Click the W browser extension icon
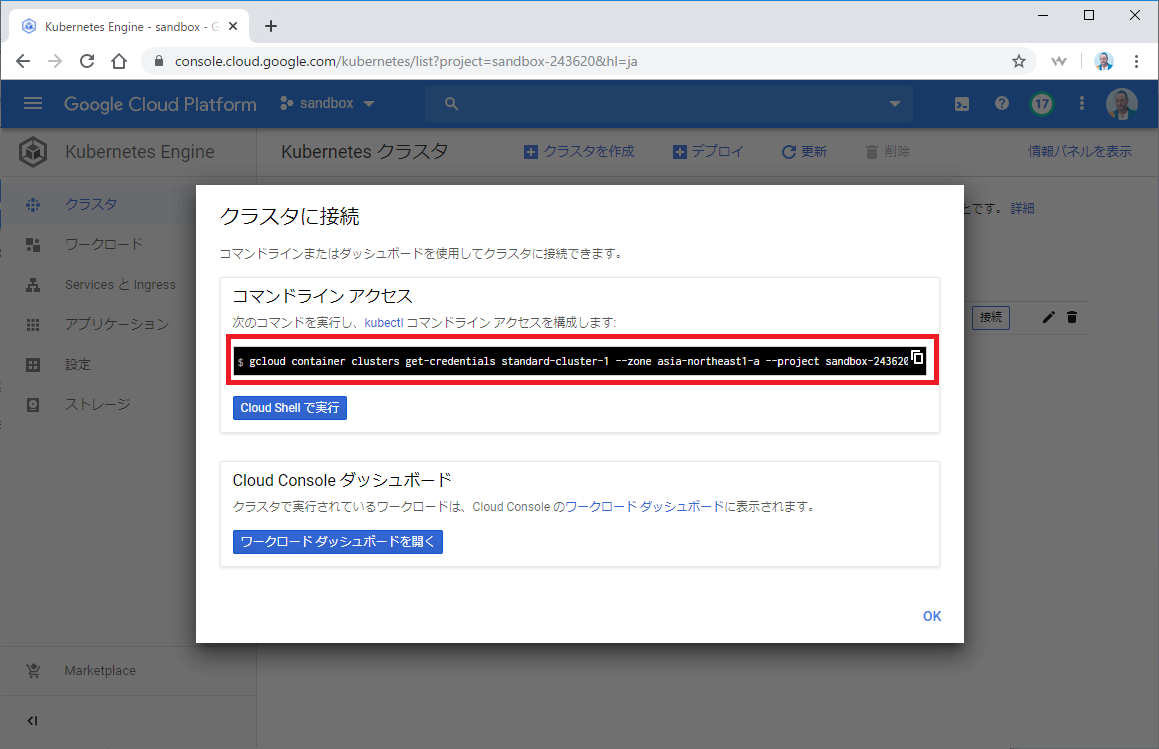This screenshot has width=1159, height=749. (x=1059, y=61)
